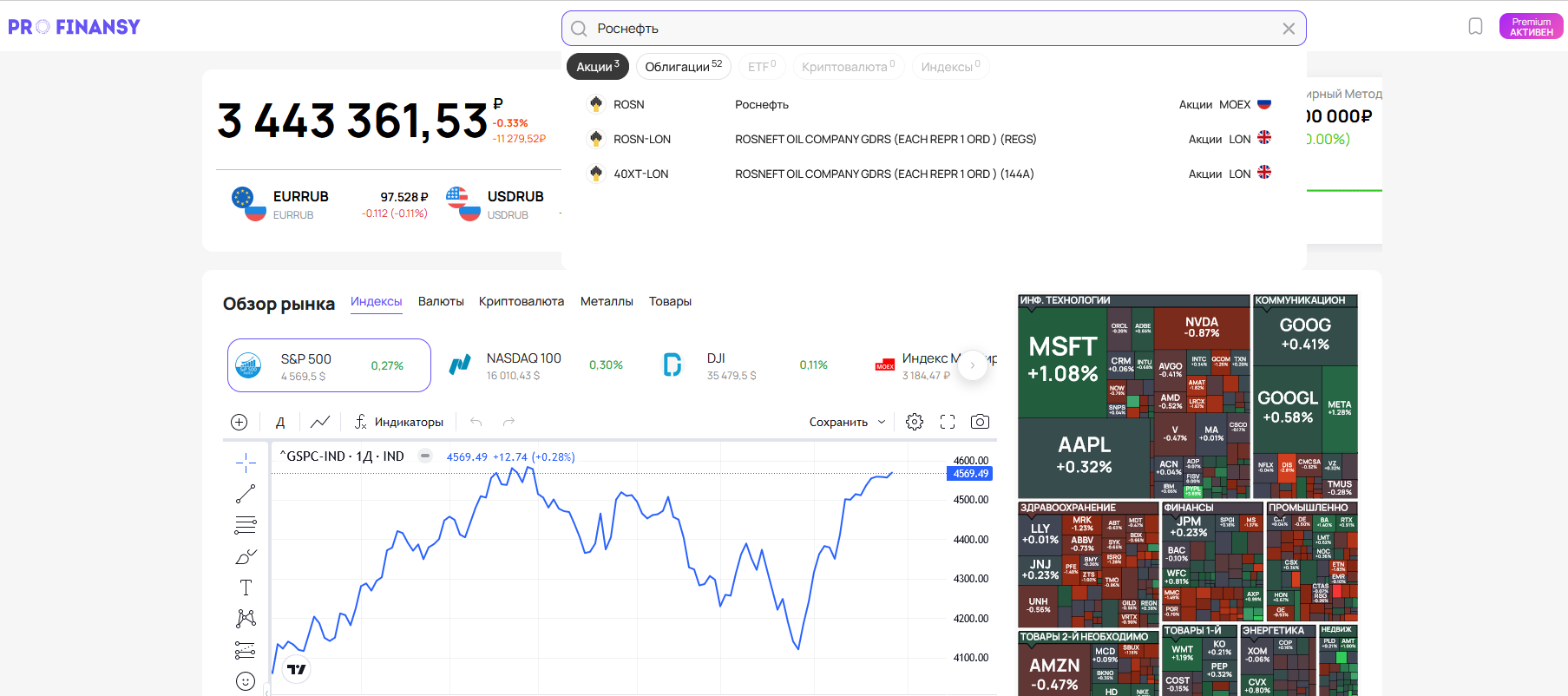Switch to Криптовалюта market overview tab
Image resolution: width=1568 pixels, height=696 pixels.
521,302
